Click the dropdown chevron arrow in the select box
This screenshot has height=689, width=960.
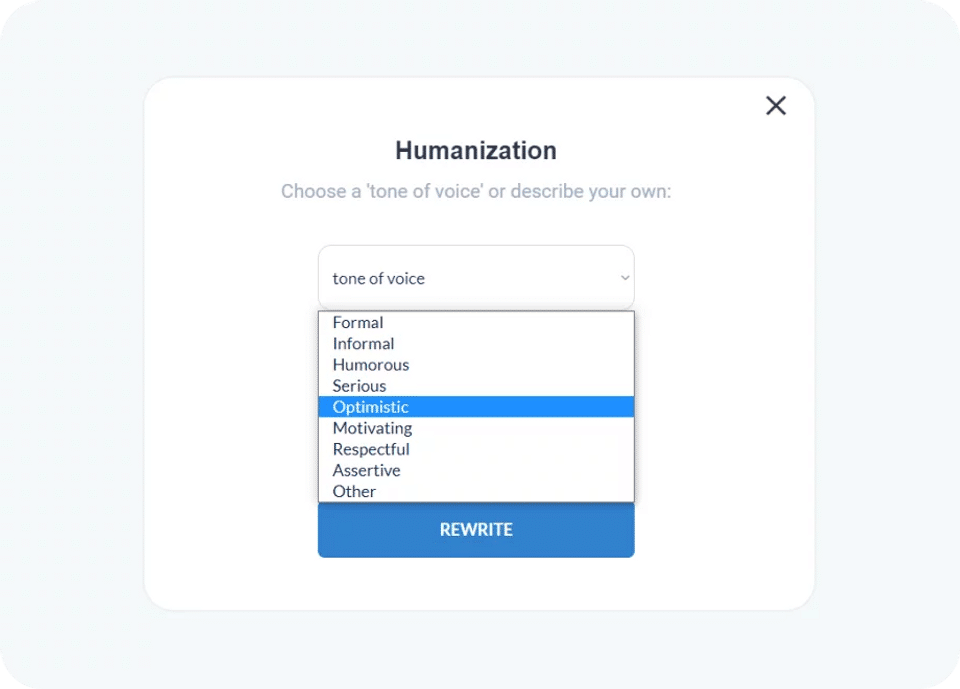tap(624, 278)
